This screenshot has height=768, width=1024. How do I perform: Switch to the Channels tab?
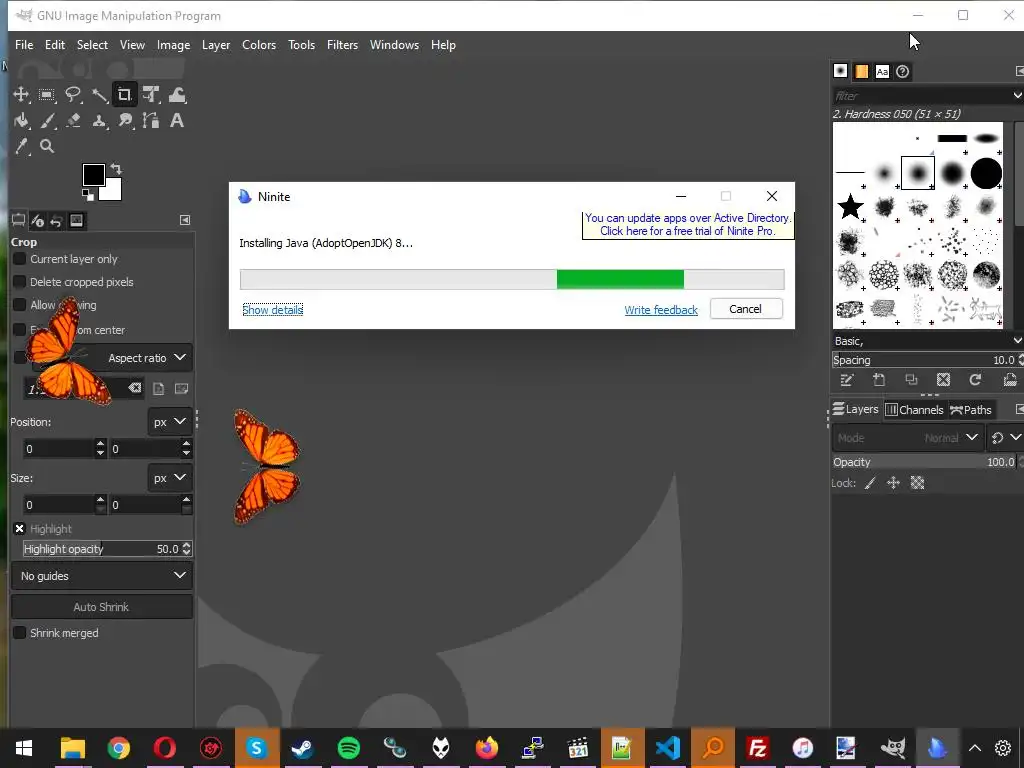pyautogui.click(x=914, y=409)
